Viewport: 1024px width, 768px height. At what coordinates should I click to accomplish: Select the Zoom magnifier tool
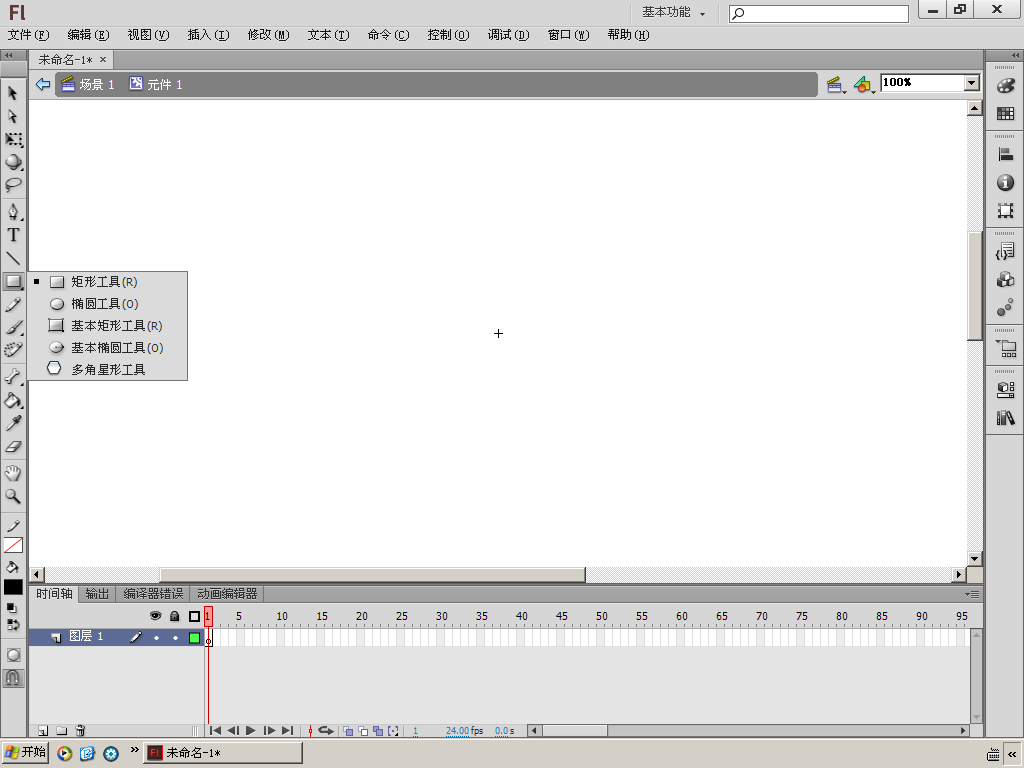click(x=13, y=496)
